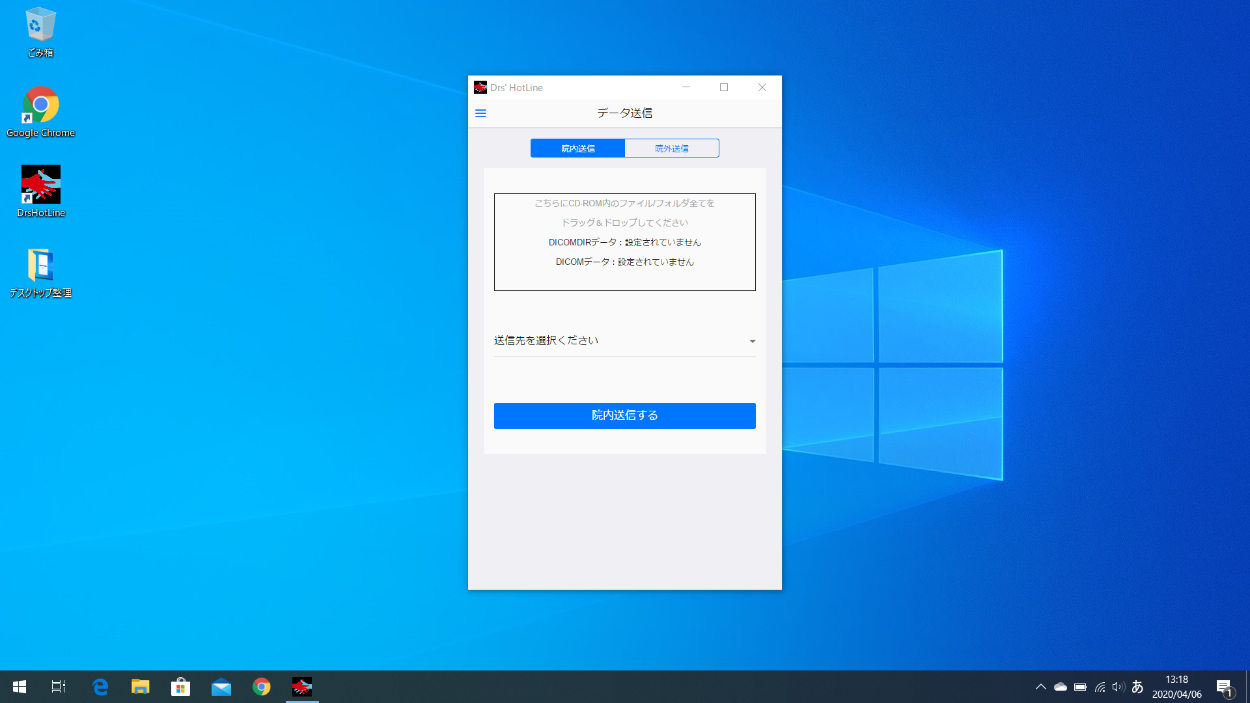Open the volume control in system tray

point(1118,687)
